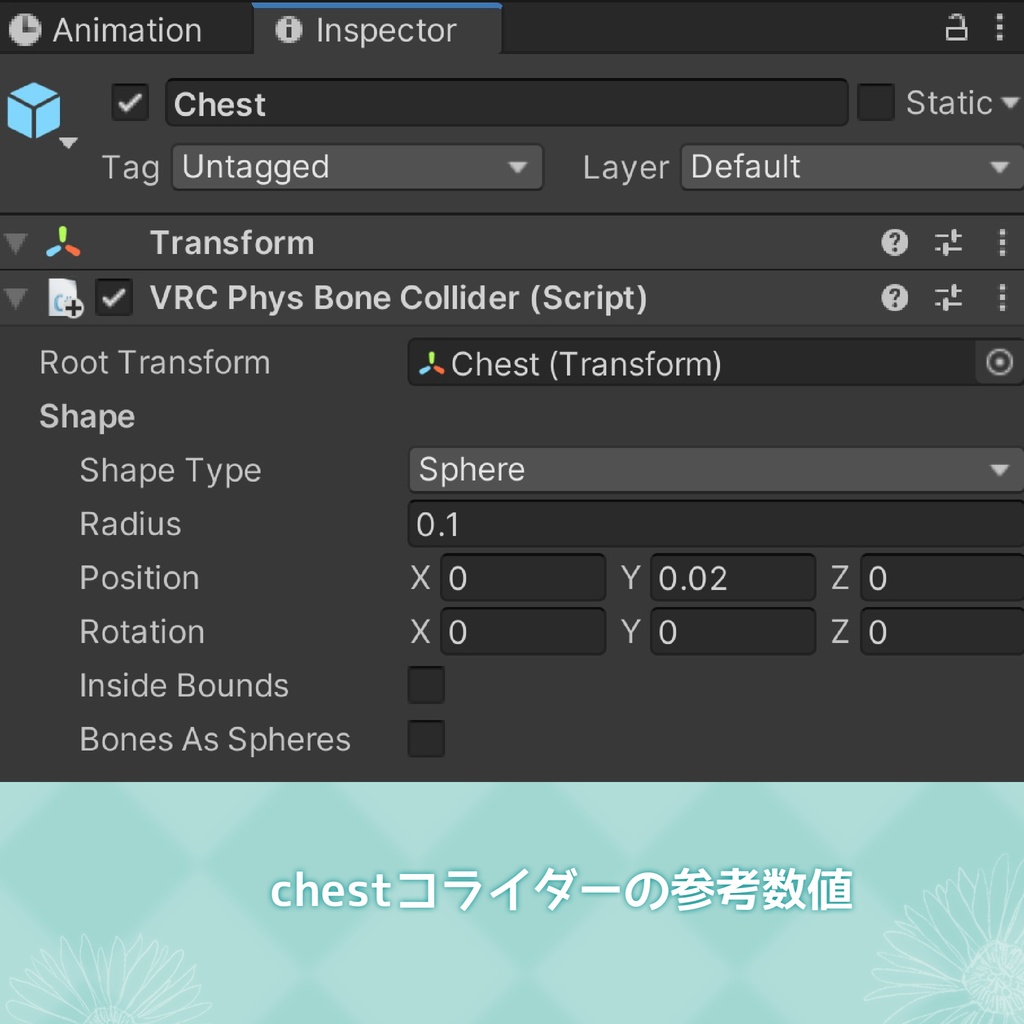This screenshot has height=1024, width=1024.
Task: Click the Rotation Z value field
Action: click(x=942, y=632)
